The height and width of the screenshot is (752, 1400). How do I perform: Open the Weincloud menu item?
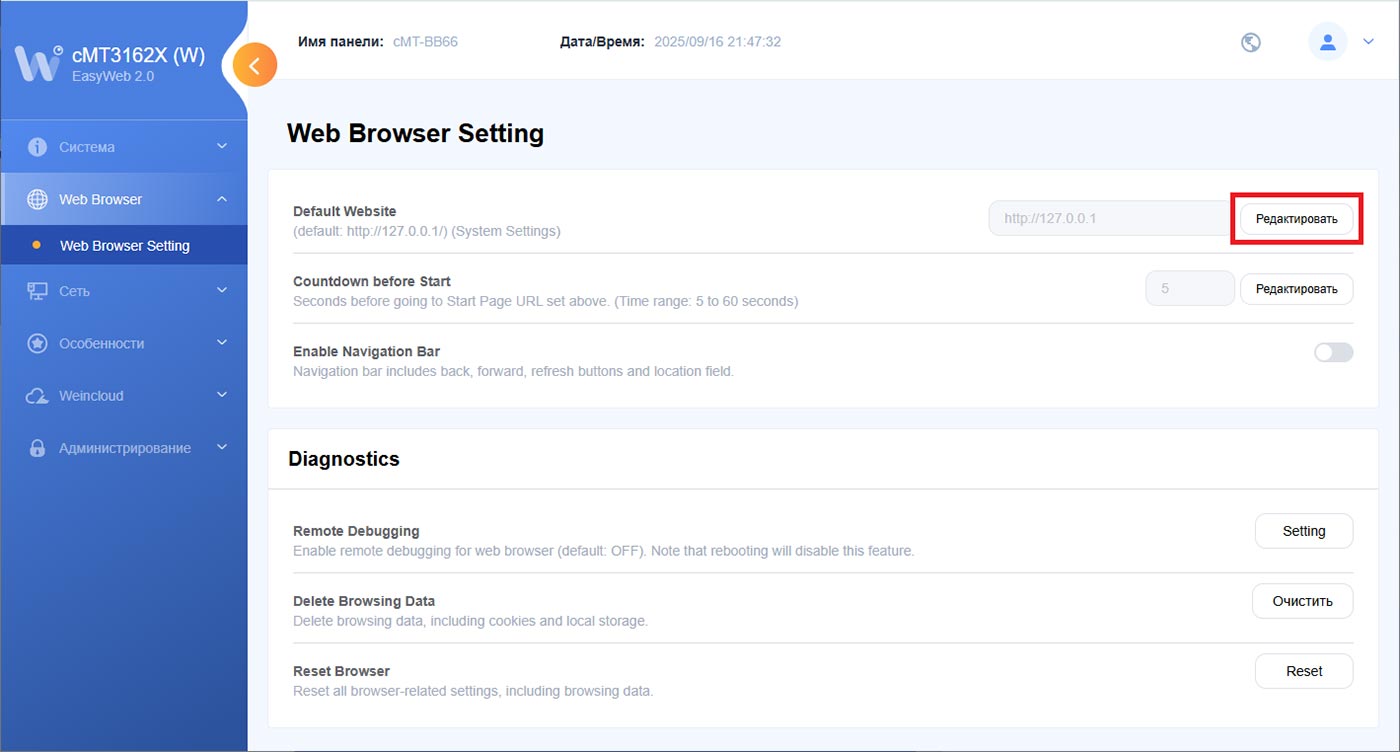pos(91,396)
